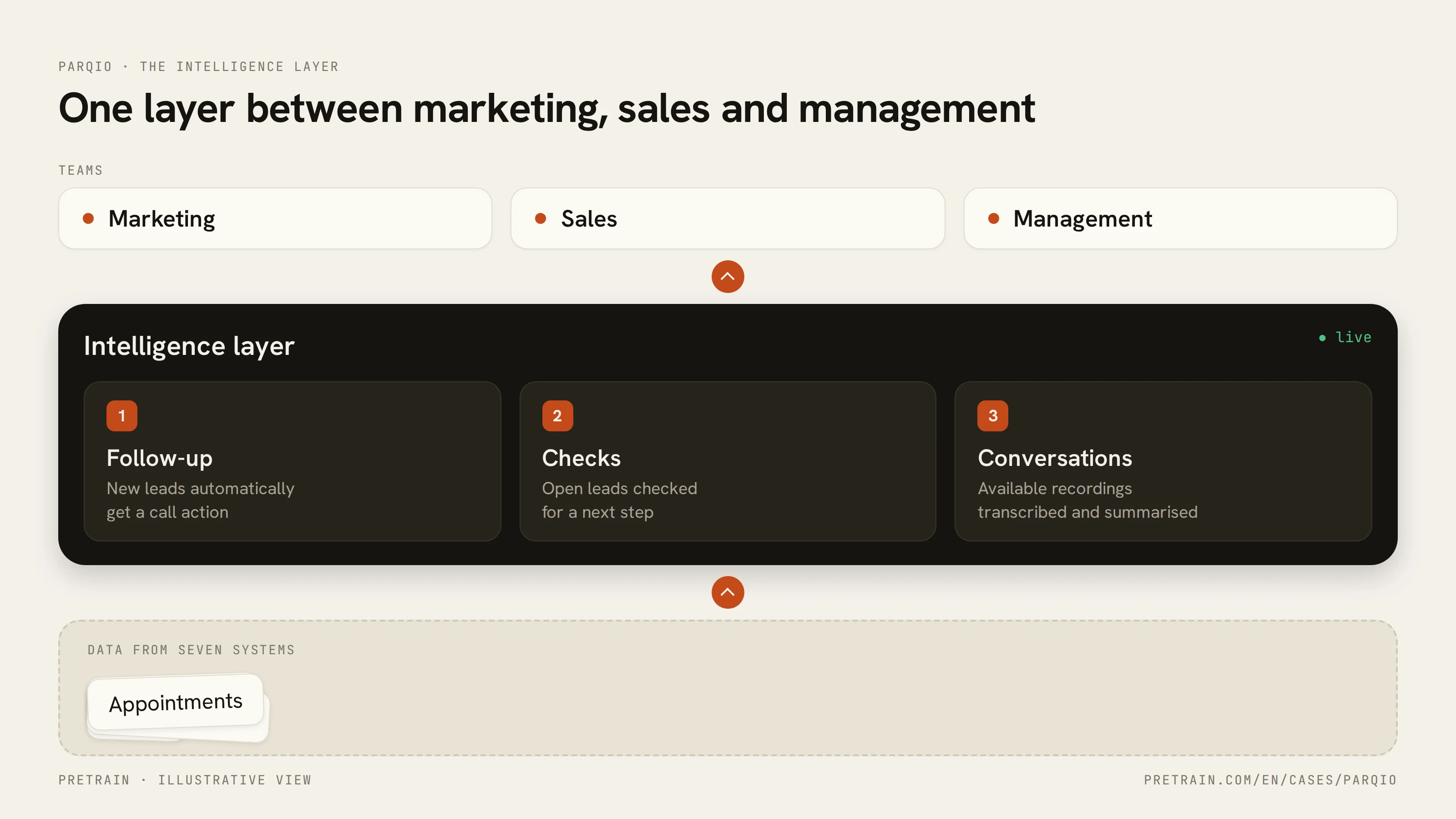Click the 'DATA FROM SEVEN SYSTEMS' label
This screenshot has height=819, width=1456.
191,650
